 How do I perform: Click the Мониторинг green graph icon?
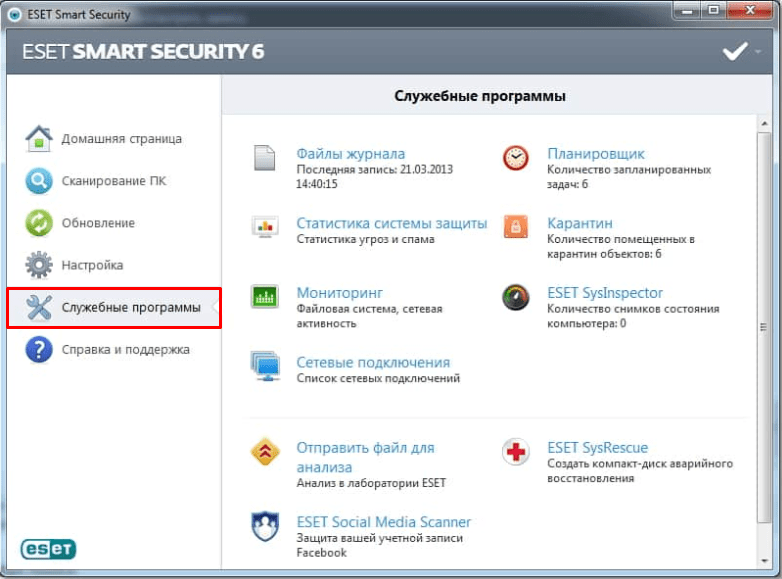pos(264,296)
